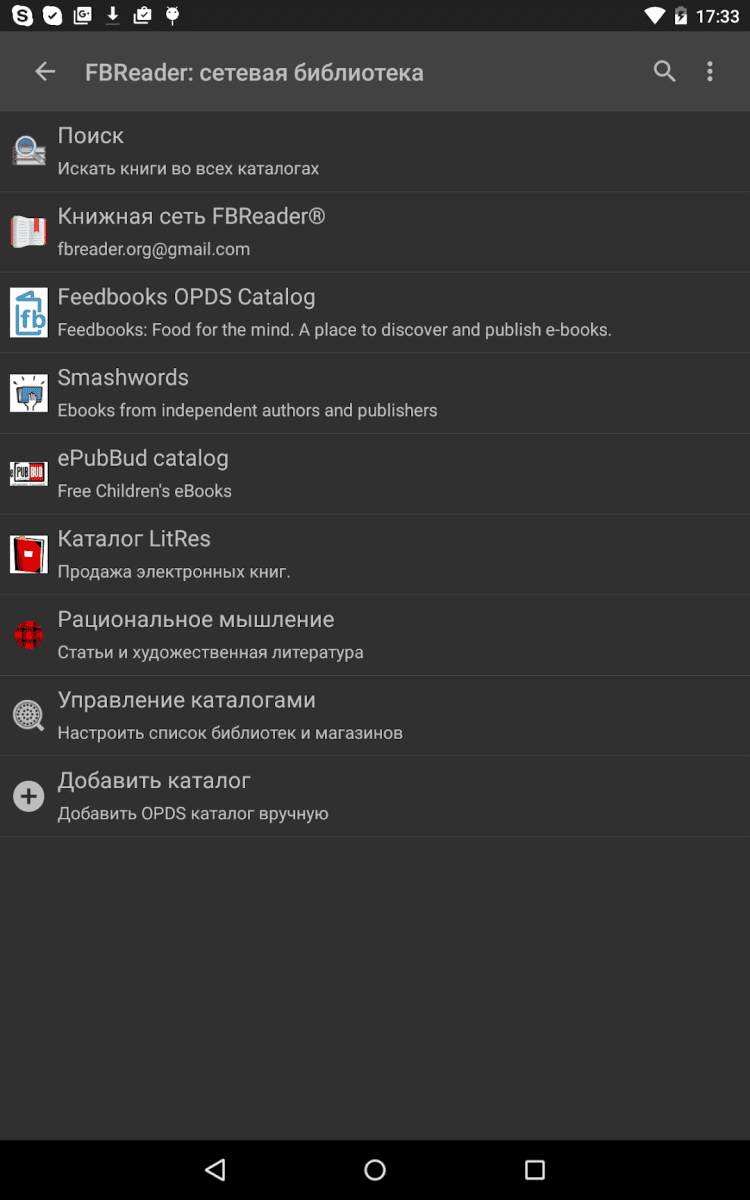Click the red LitRes catalog icon
Image resolution: width=750 pixels, height=1200 pixels.
pyautogui.click(x=29, y=554)
